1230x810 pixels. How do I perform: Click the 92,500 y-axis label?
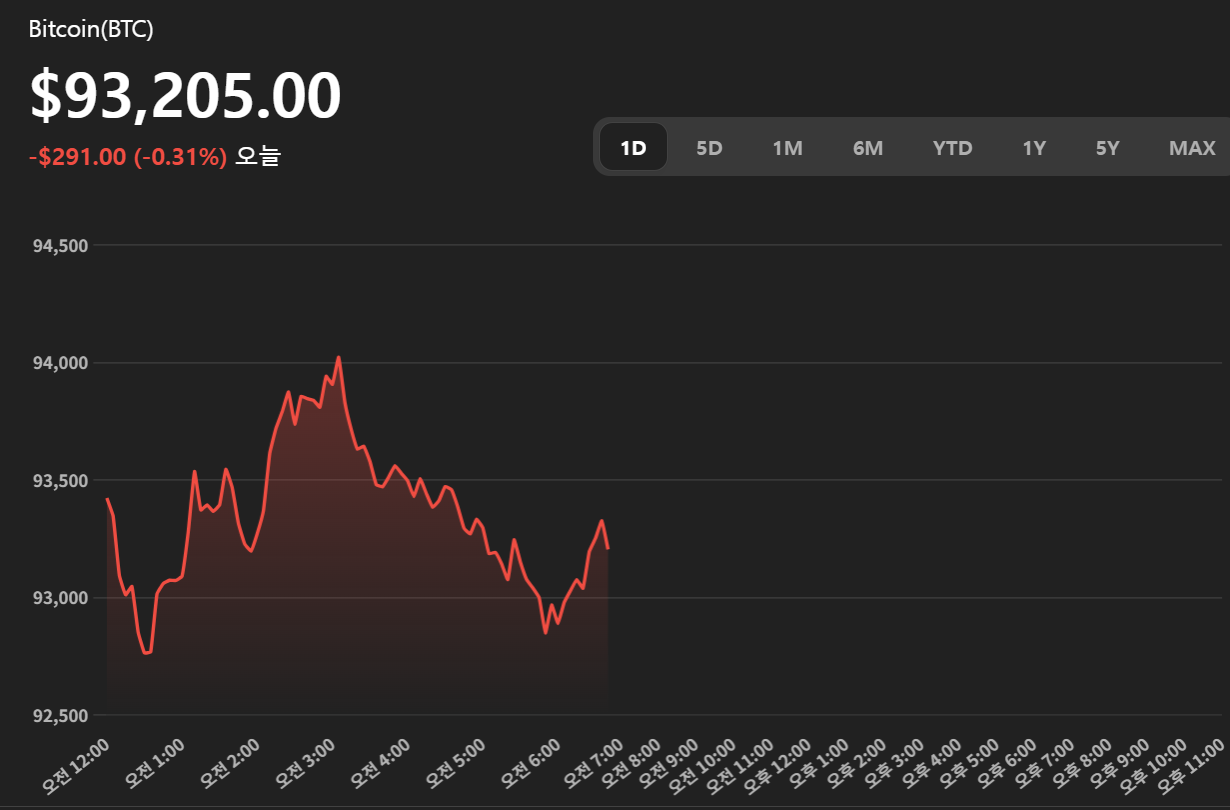click(62, 716)
